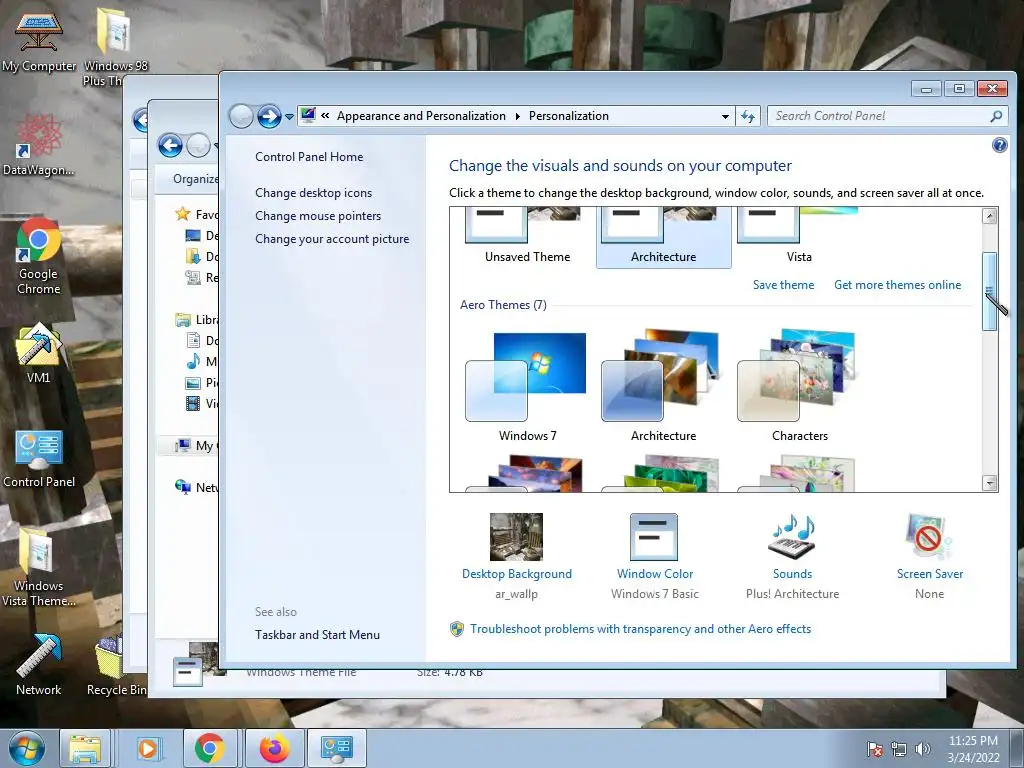Select the Architecture Aero theme

point(664,387)
